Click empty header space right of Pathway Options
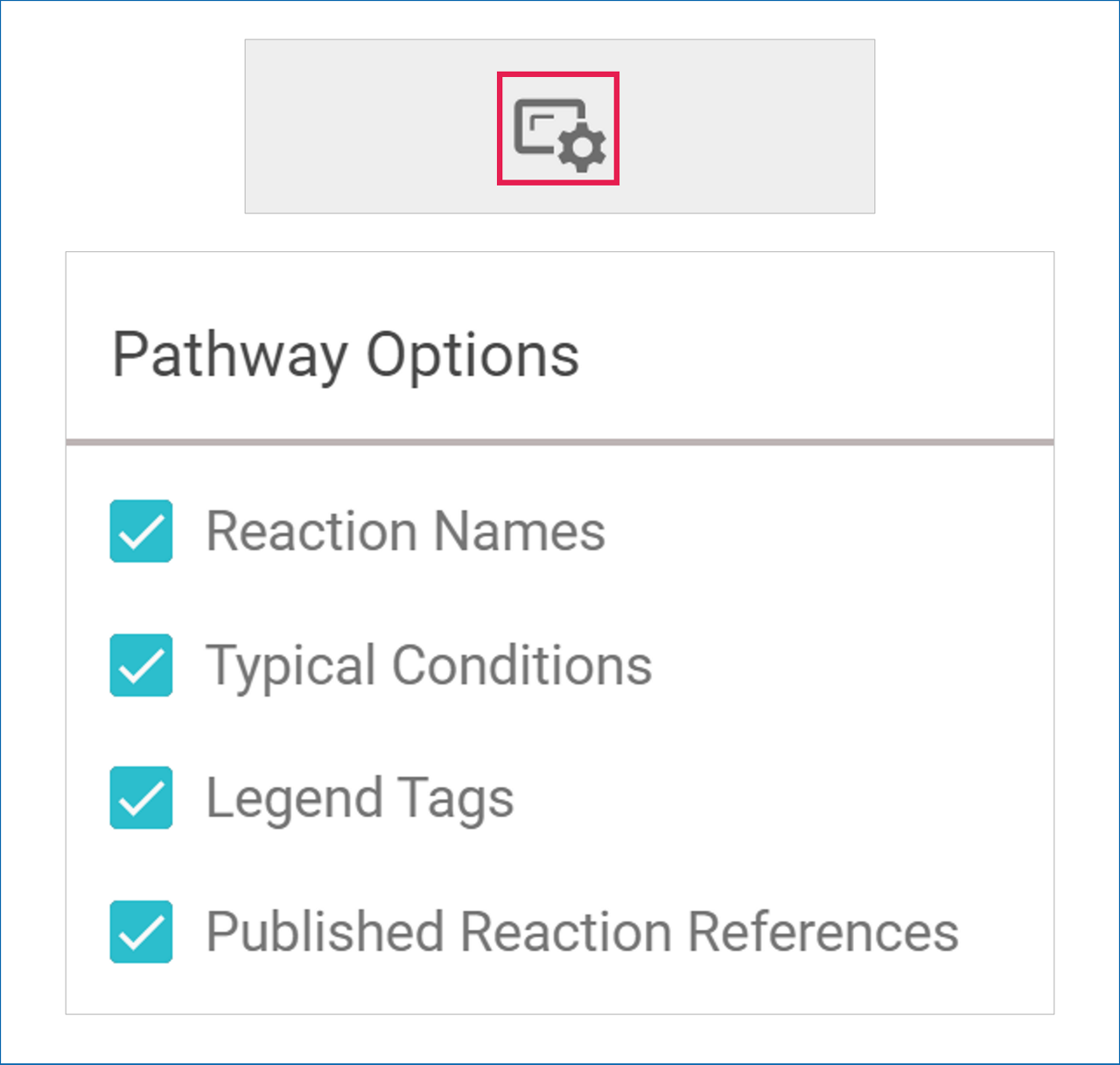 (x=814, y=354)
